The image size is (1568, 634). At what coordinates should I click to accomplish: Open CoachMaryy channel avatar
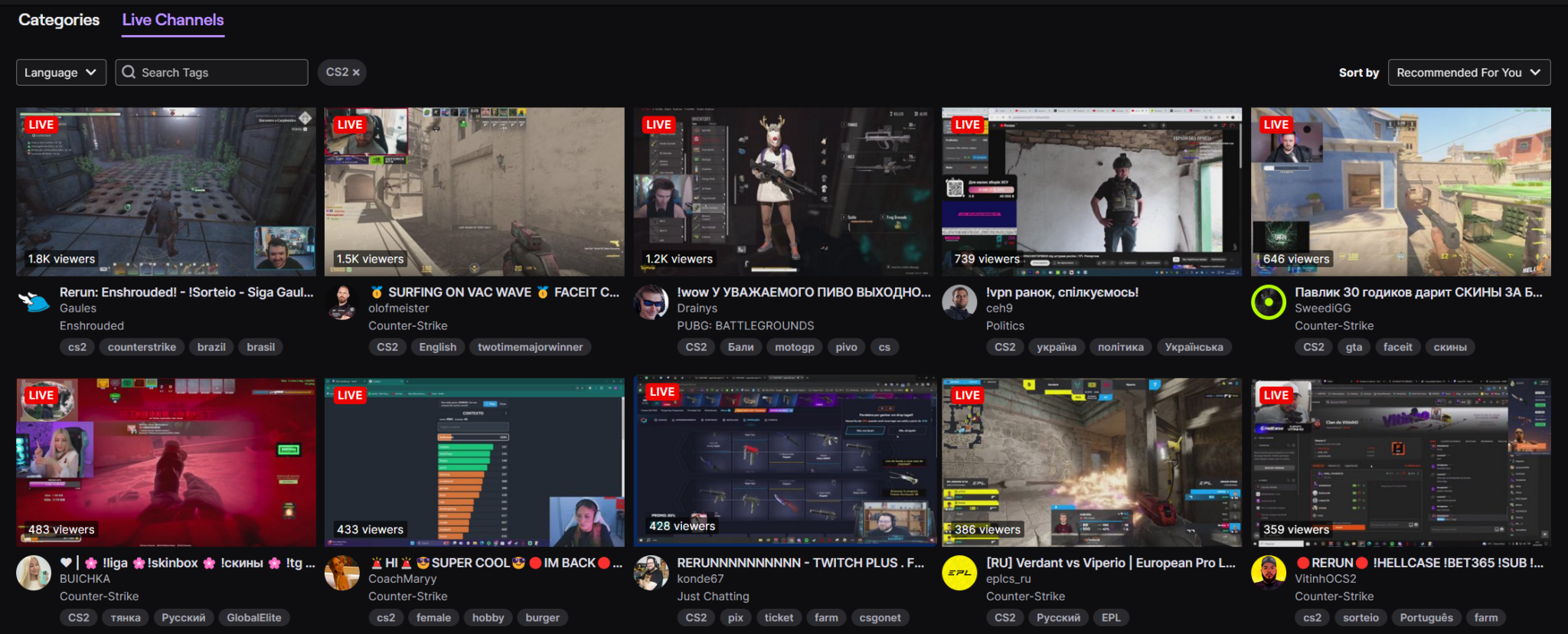click(x=342, y=573)
